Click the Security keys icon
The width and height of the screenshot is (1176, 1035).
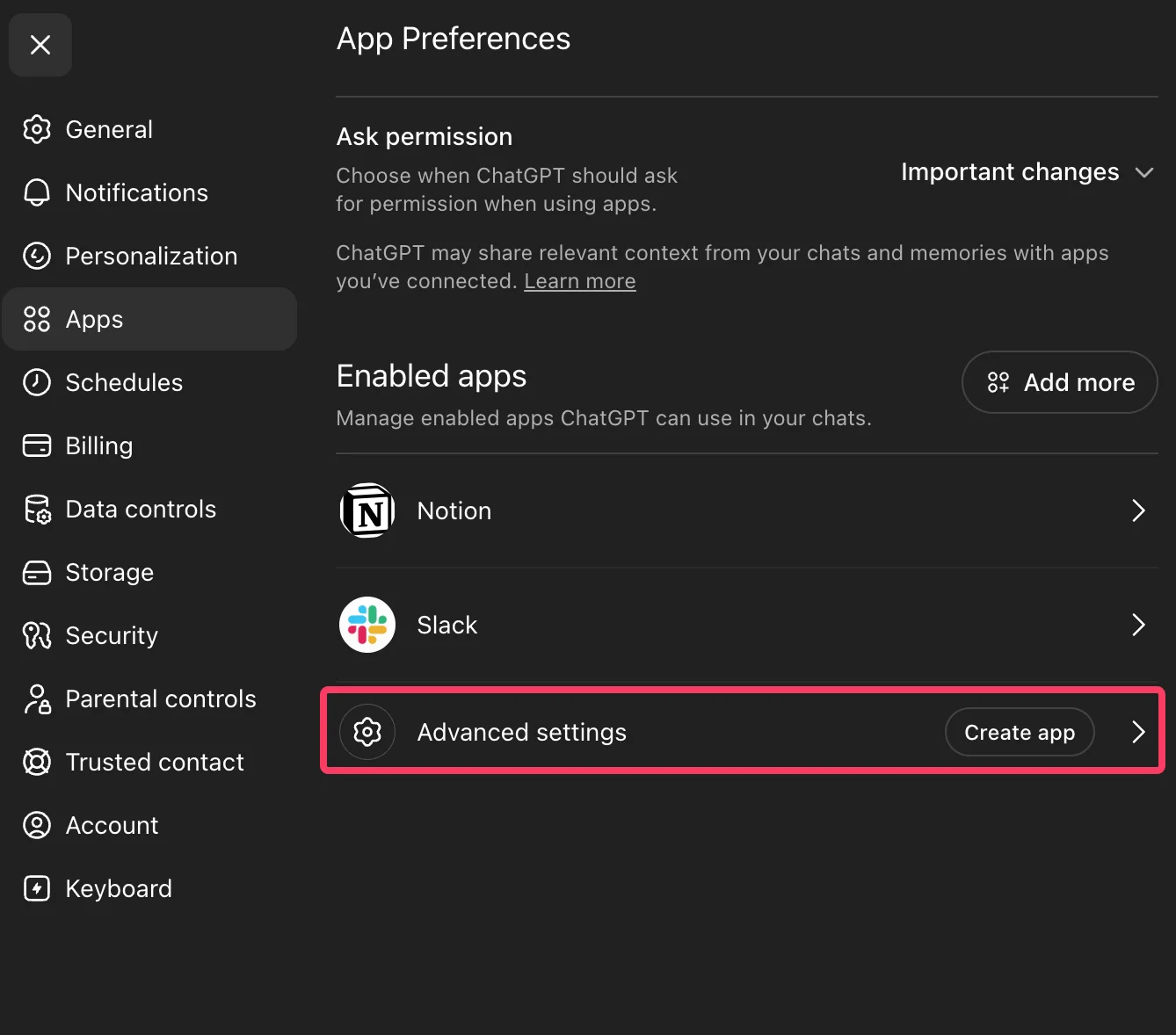click(37, 635)
